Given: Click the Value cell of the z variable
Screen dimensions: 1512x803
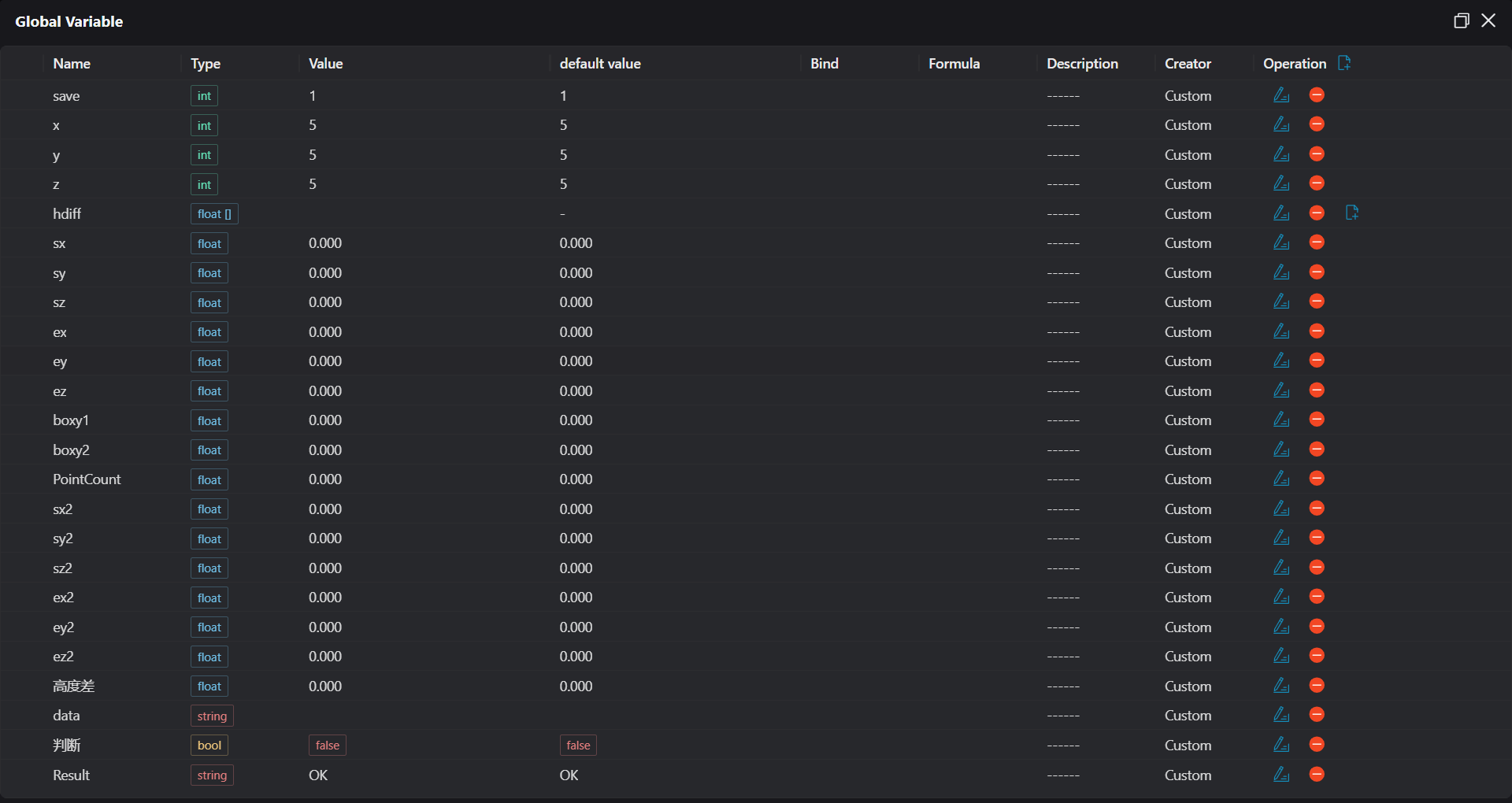Looking at the screenshot, I should click(x=313, y=184).
